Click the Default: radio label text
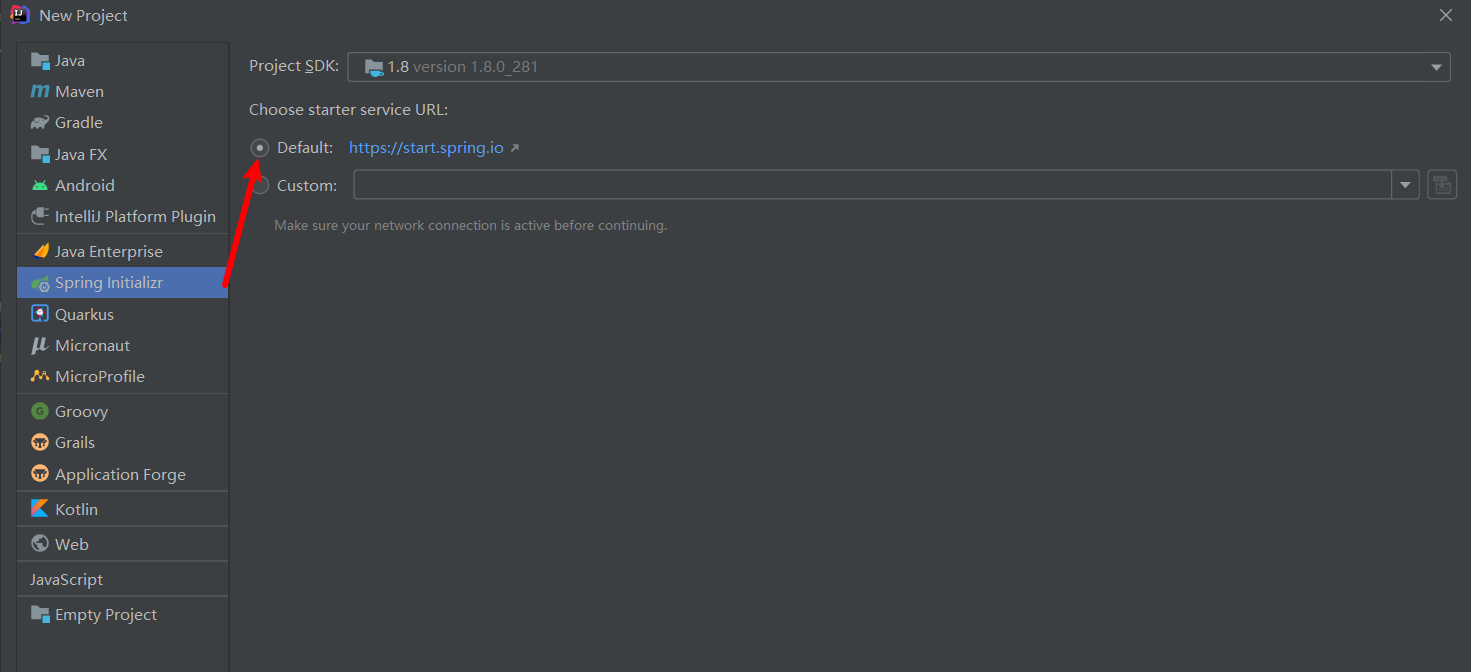Viewport: 1471px width, 672px height. pyautogui.click(x=305, y=148)
